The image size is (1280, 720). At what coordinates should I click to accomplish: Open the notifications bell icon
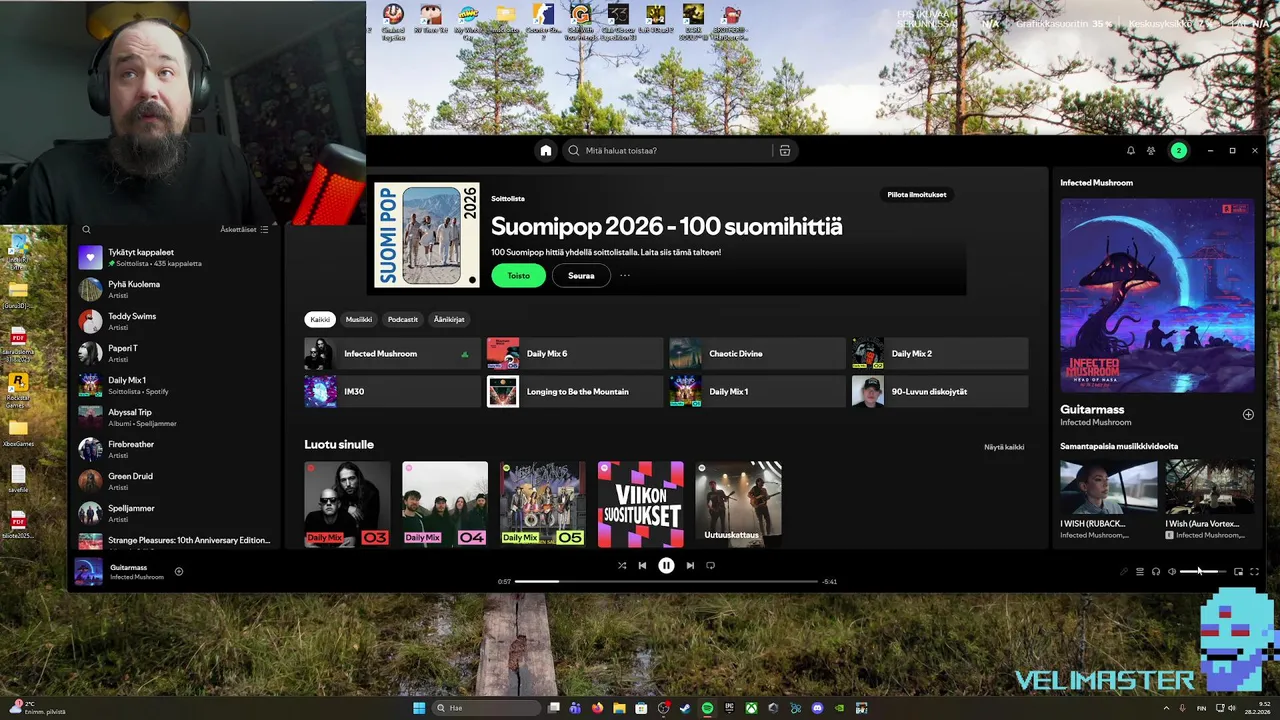click(1131, 151)
